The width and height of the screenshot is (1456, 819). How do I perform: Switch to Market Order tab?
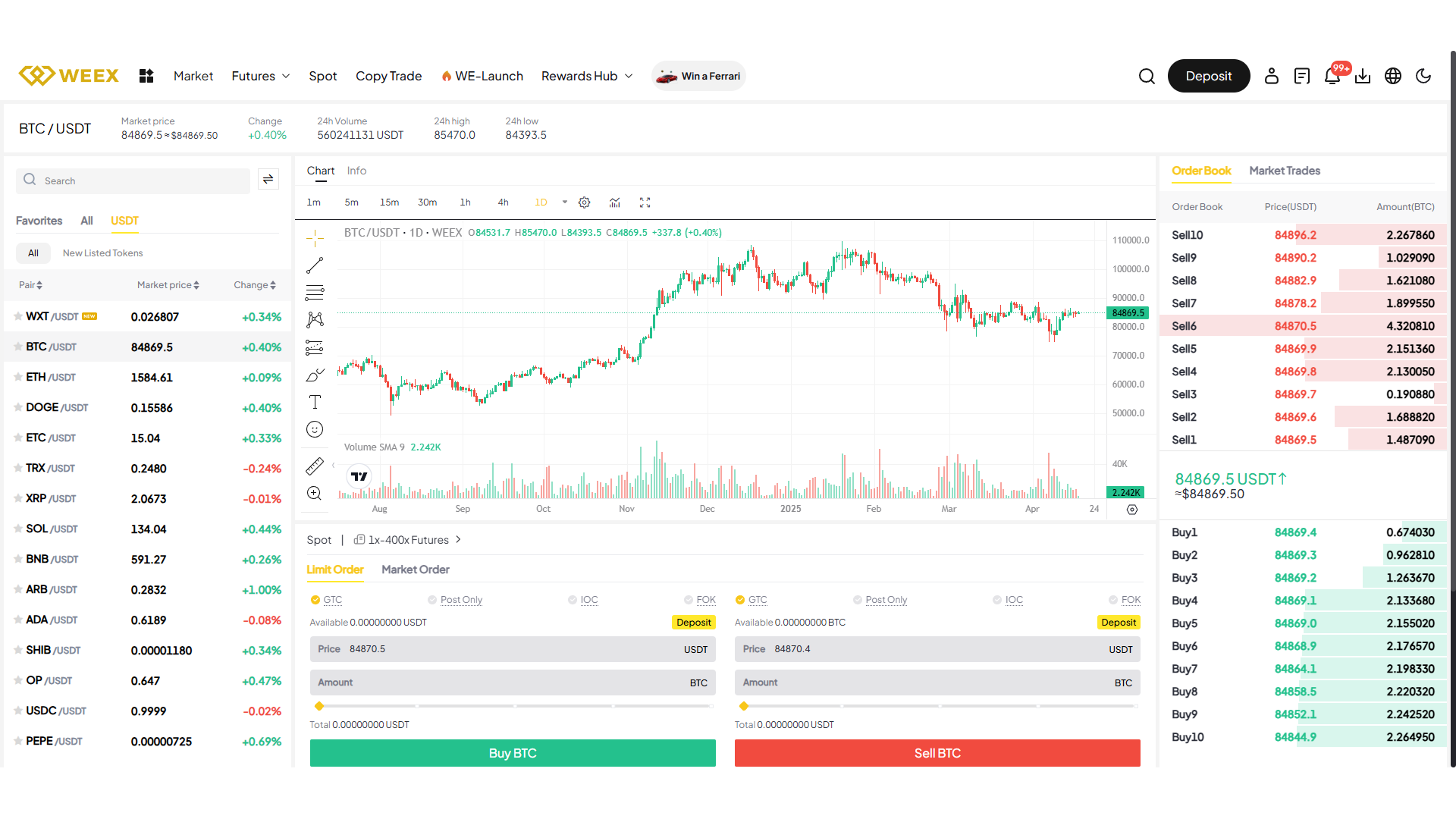click(416, 570)
